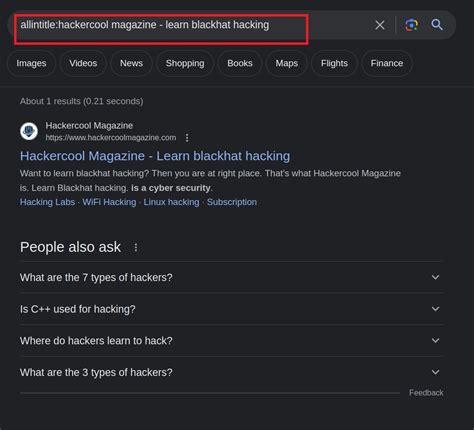Open the Subscription sitelink
This screenshot has width=474, height=430.
pyautogui.click(x=232, y=202)
